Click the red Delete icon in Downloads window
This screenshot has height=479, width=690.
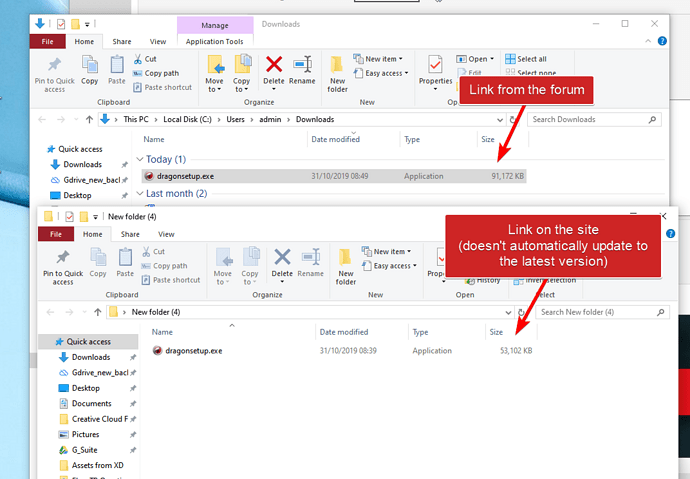click(x=274, y=65)
